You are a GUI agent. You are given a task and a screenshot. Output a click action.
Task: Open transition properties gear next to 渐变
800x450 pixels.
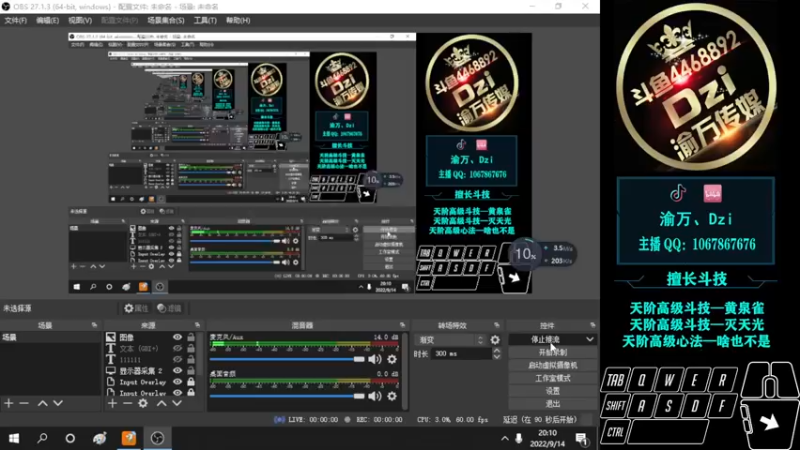click(495, 340)
